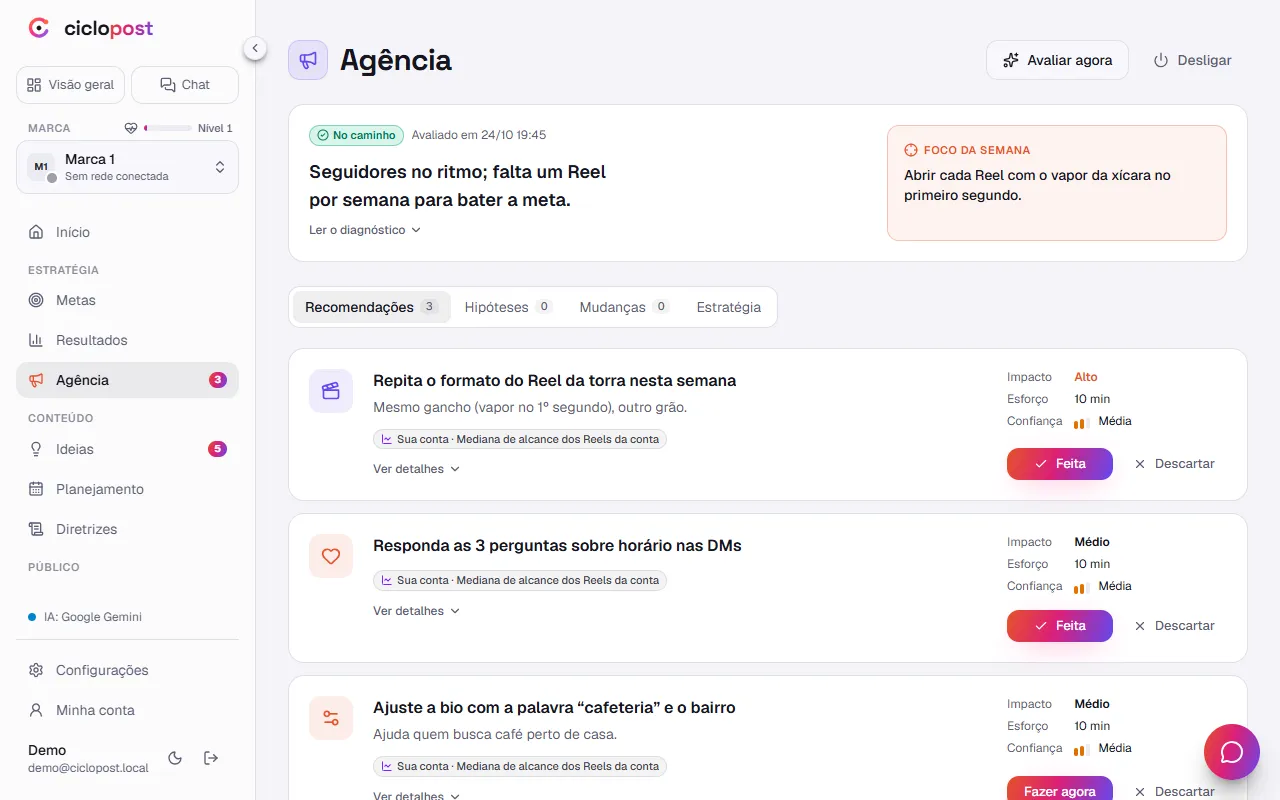Click the heart-pulse brand health icon
Screen dimensions: 1280x800
pyautogui.click(x=130, y=128)
